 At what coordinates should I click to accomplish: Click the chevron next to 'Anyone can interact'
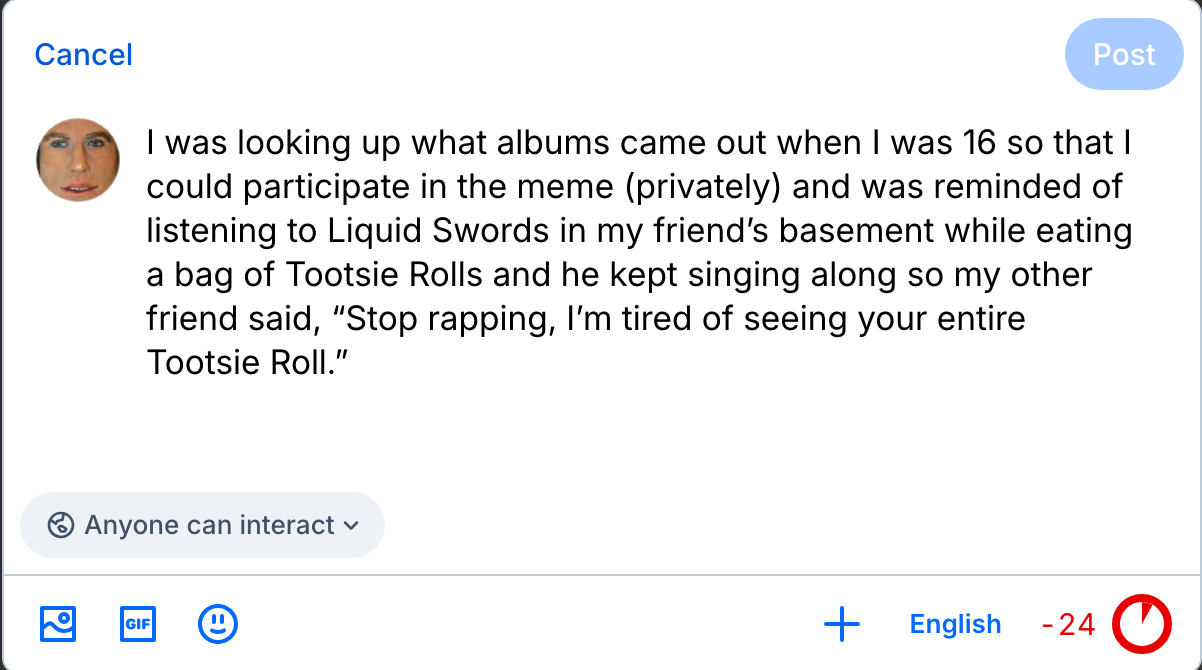351,525
